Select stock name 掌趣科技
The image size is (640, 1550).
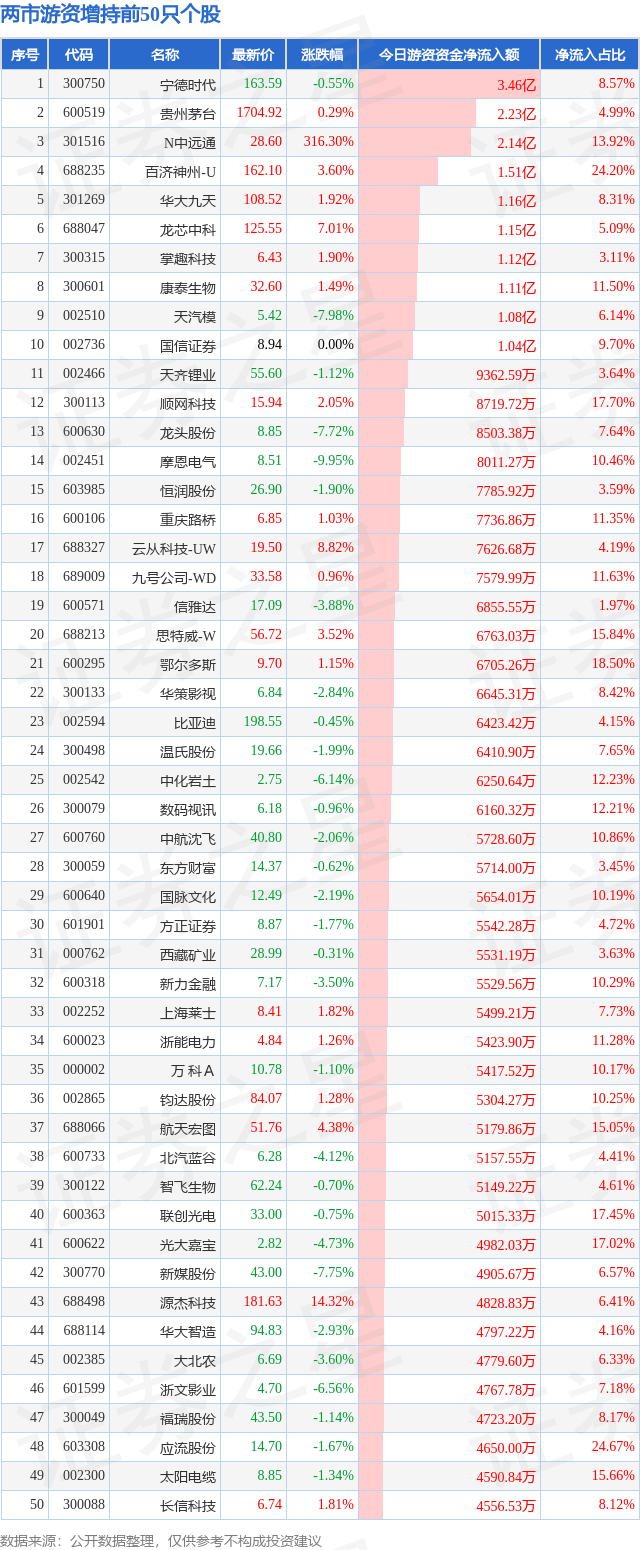coord(188,259)
